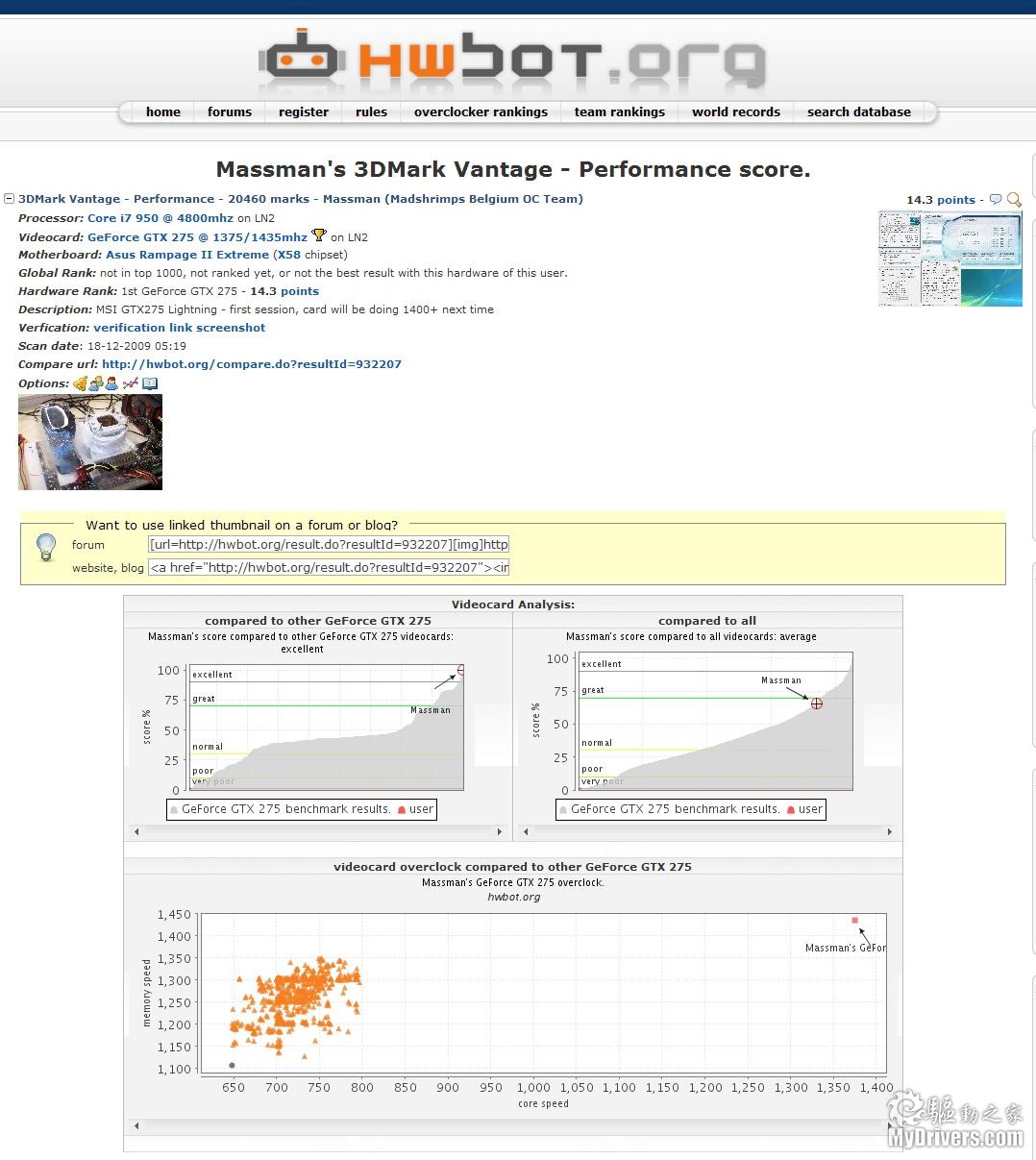1036x1160 pixels.
Task: Open the verification link screenshot
Action: tap(180, 328)
